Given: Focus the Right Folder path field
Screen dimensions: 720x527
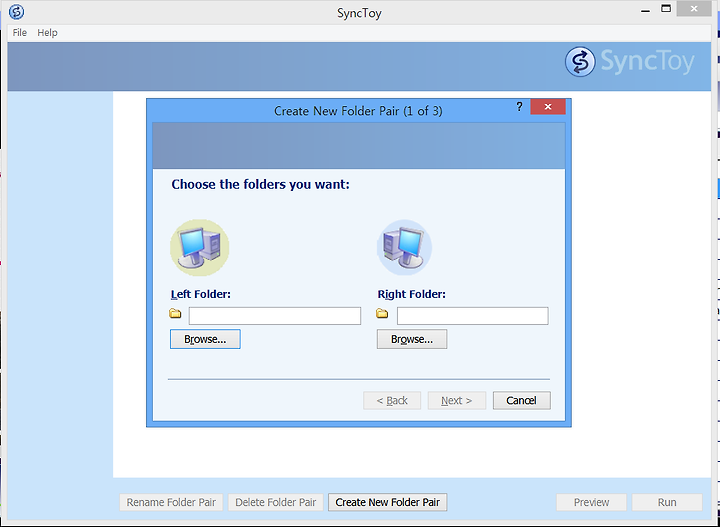Looking at the screenshot, I should pos(472,316).
